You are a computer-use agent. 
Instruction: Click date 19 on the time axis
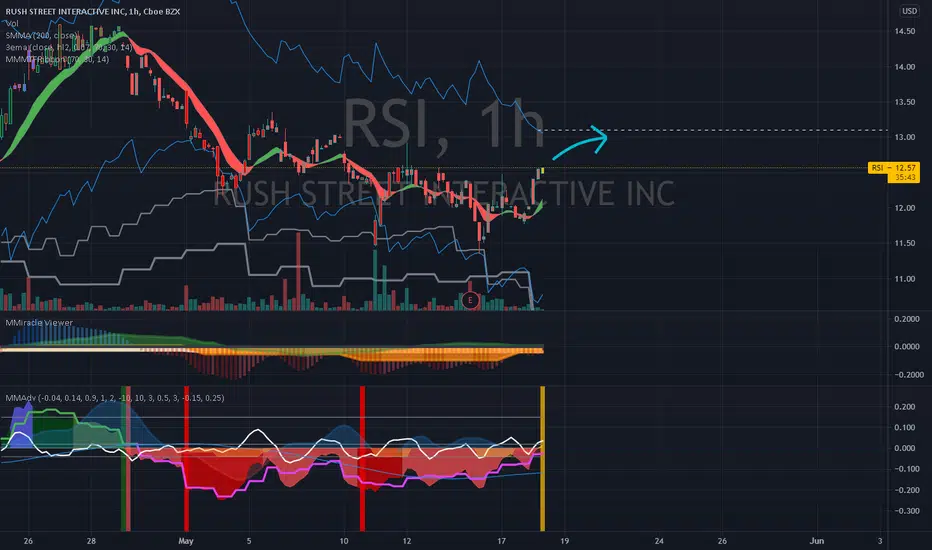click(x=565, y=541)
